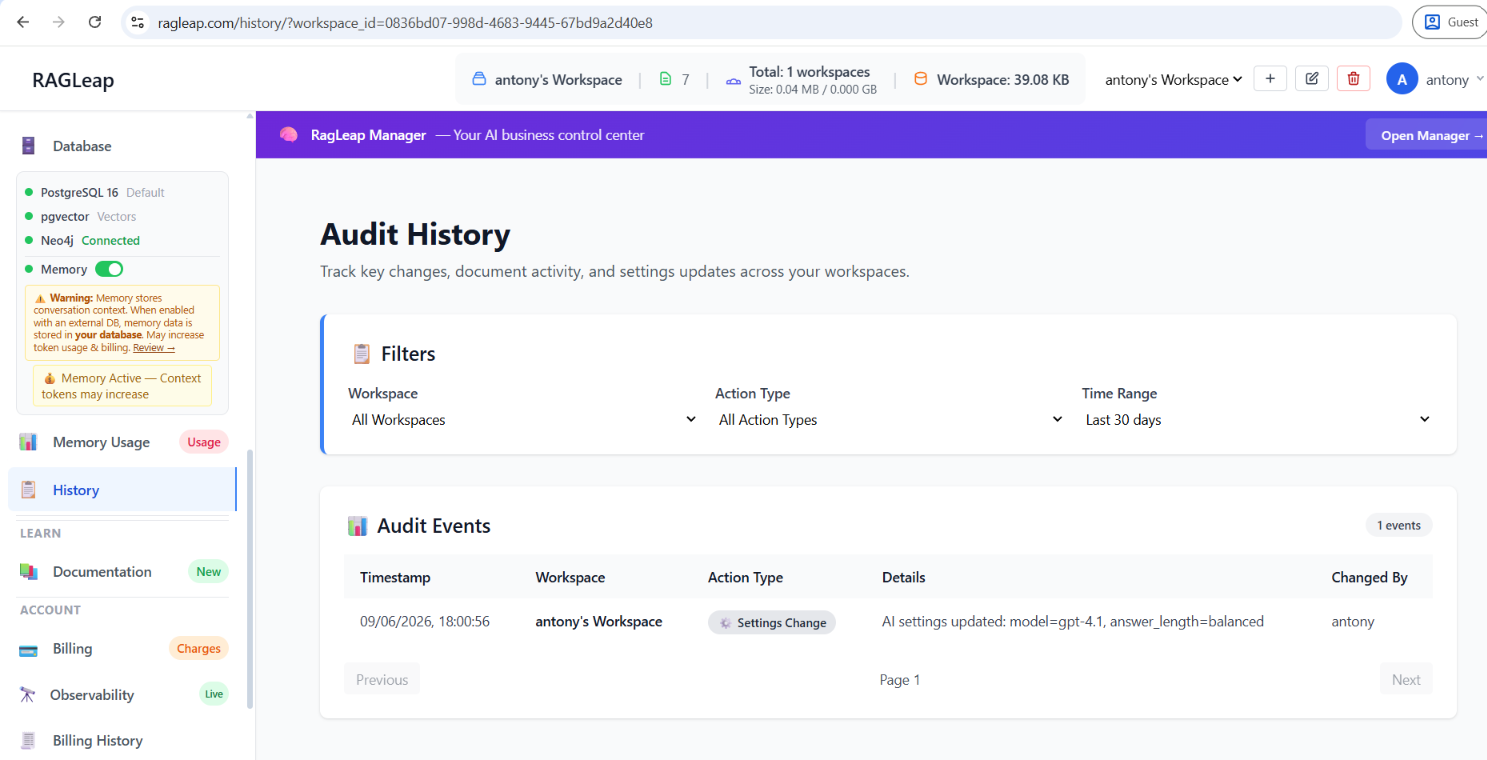Open Observability in the sidebar
Image resolution: width=1487 pixels, height=760 pixels.
coord(92,694)
